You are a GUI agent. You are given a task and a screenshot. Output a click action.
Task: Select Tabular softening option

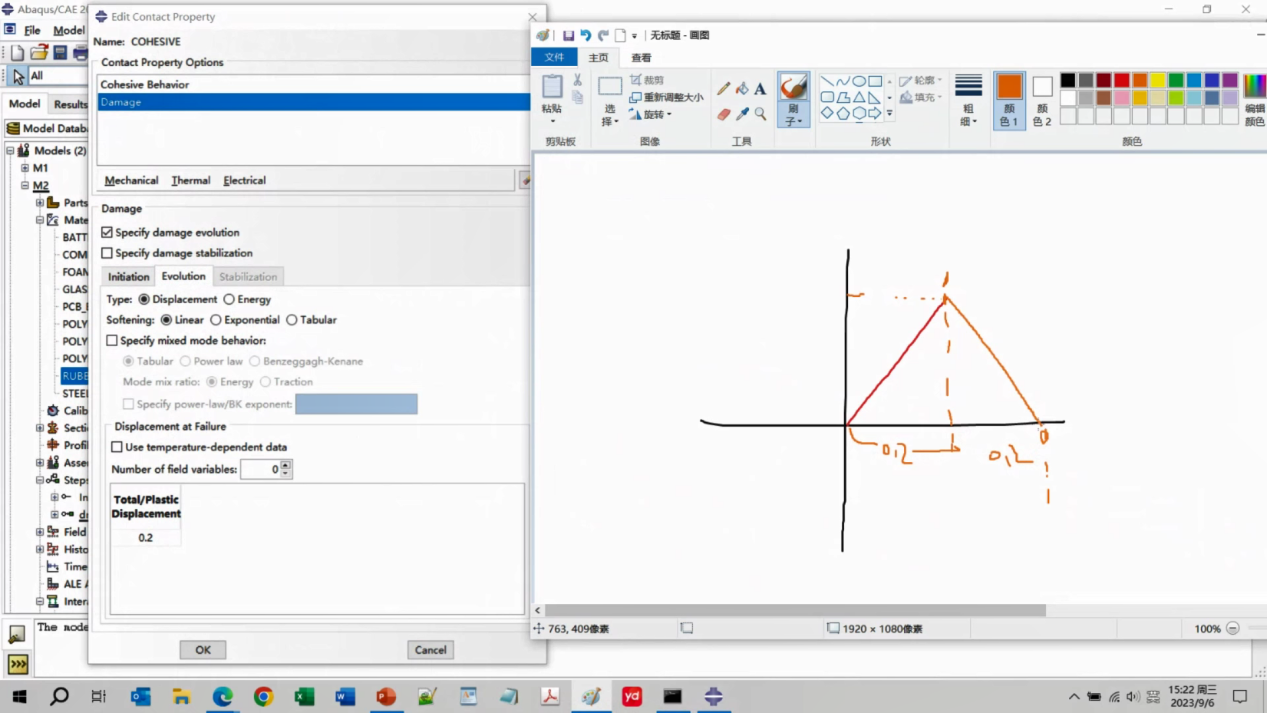(291, 320)
